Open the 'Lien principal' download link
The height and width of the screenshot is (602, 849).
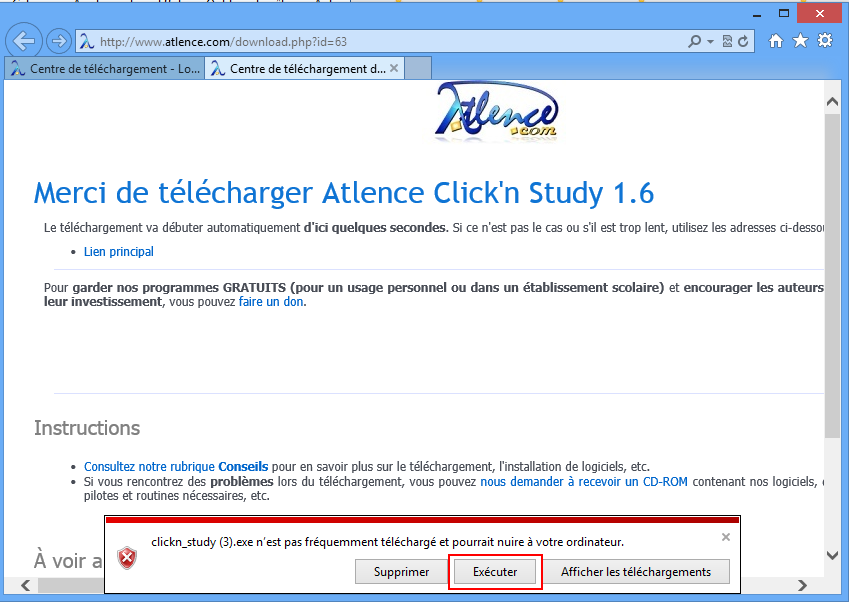[x=119, y=252]
